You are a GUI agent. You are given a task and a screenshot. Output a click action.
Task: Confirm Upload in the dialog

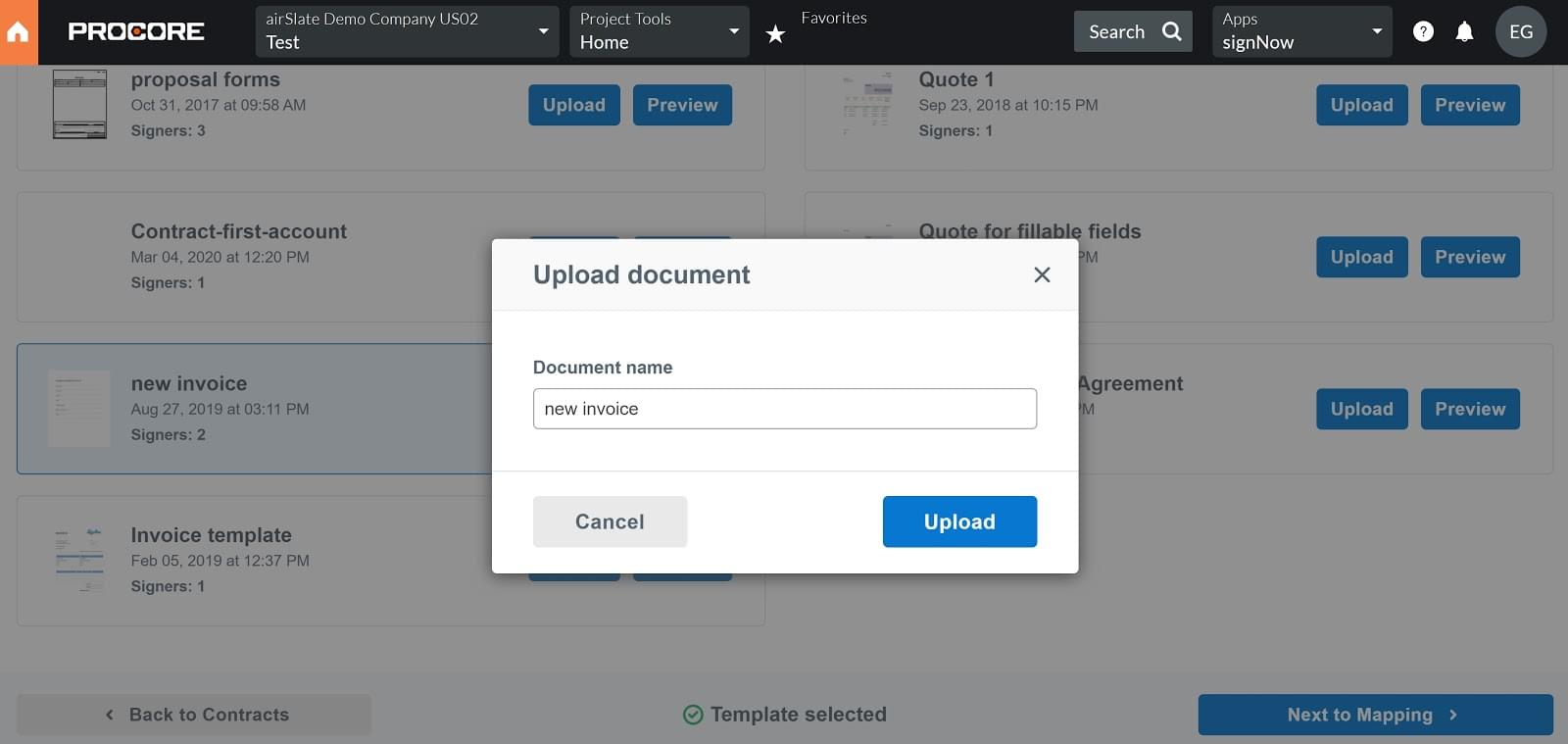pyautogui.click(x=959, y=521)
